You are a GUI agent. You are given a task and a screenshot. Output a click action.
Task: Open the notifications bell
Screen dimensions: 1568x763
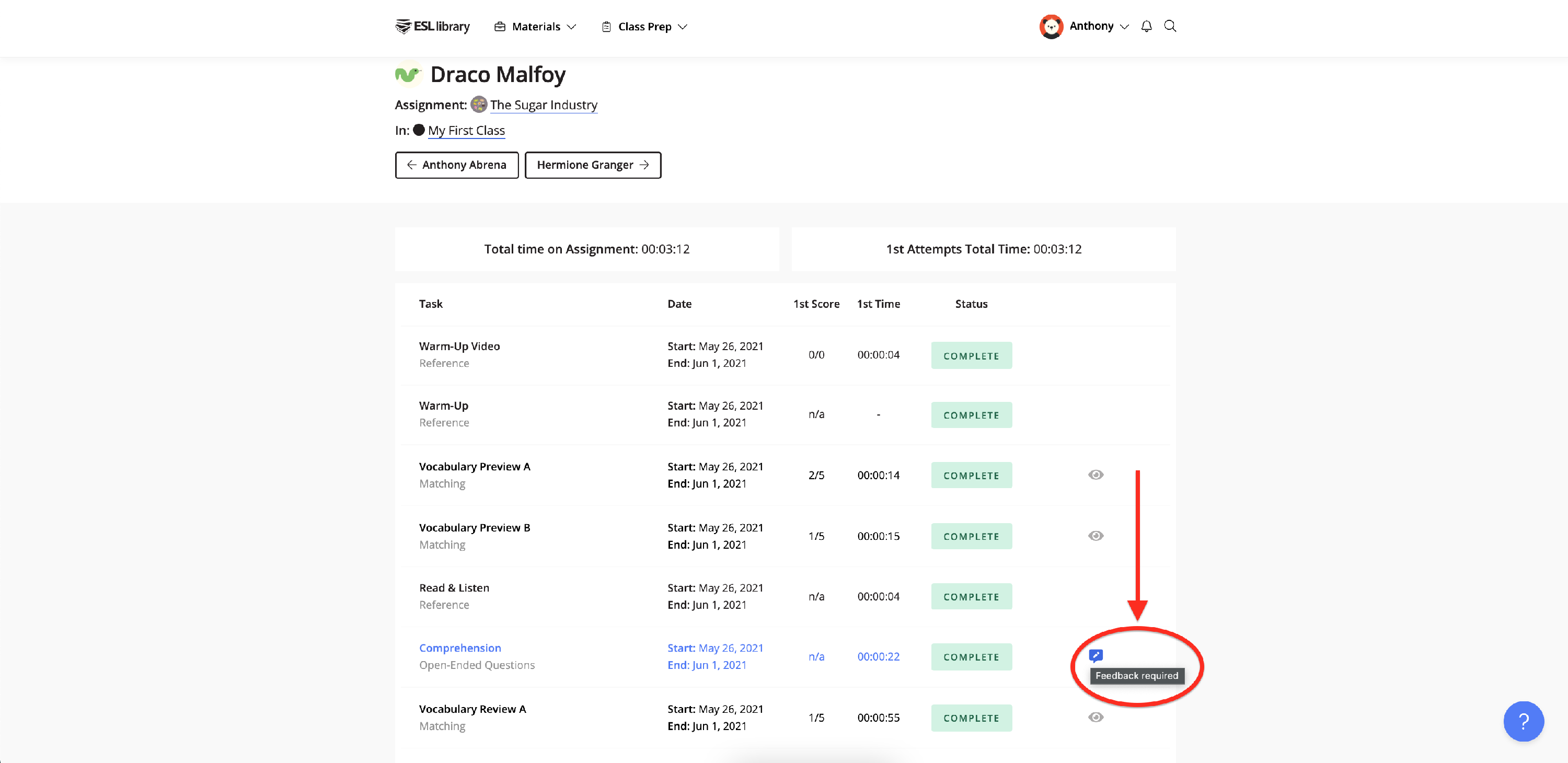(x=1146, y=26)
